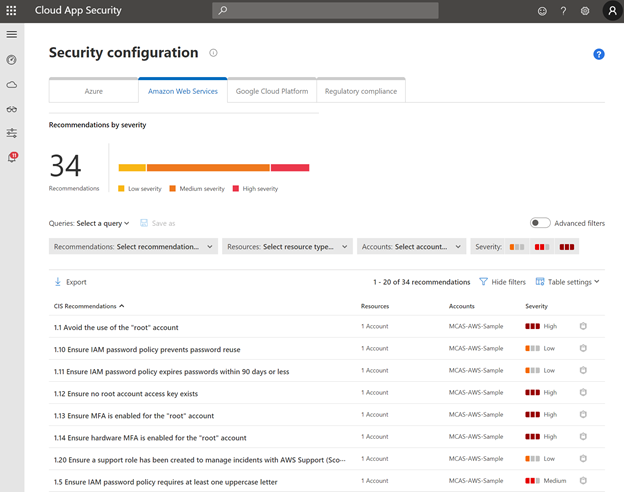This screenshot has height=492, width=624.
Task: Click the blue help circle icon
Action: 599,54
